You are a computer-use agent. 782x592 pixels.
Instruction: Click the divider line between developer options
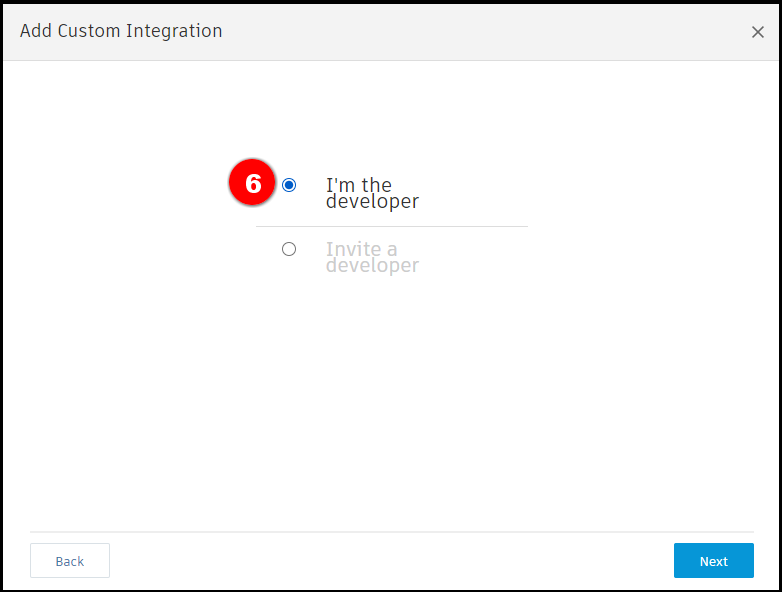click(x=391, y=227)
